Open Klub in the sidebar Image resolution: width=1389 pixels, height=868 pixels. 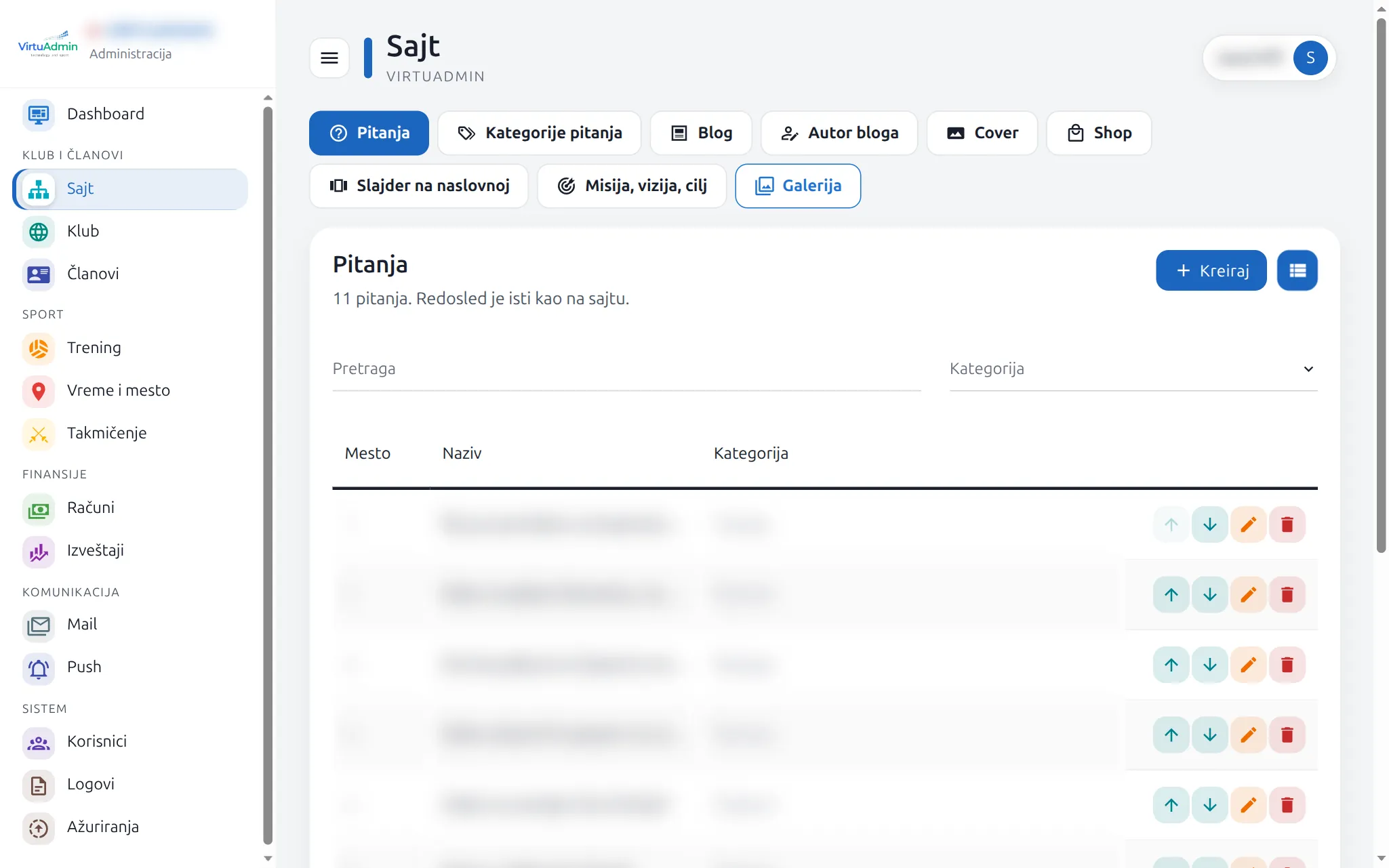click(x=130, y=231)
